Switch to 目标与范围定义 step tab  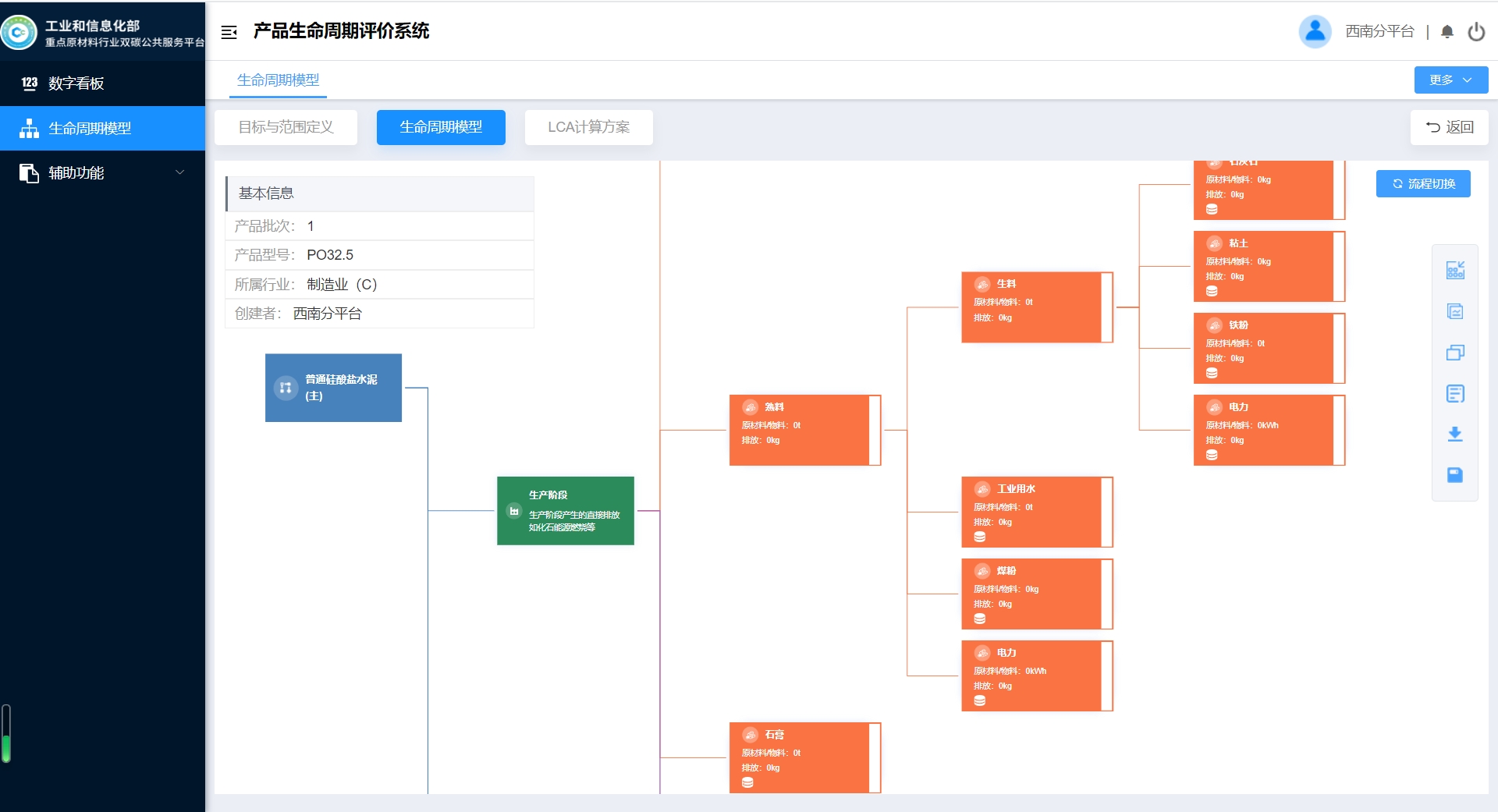coord(286,127)
